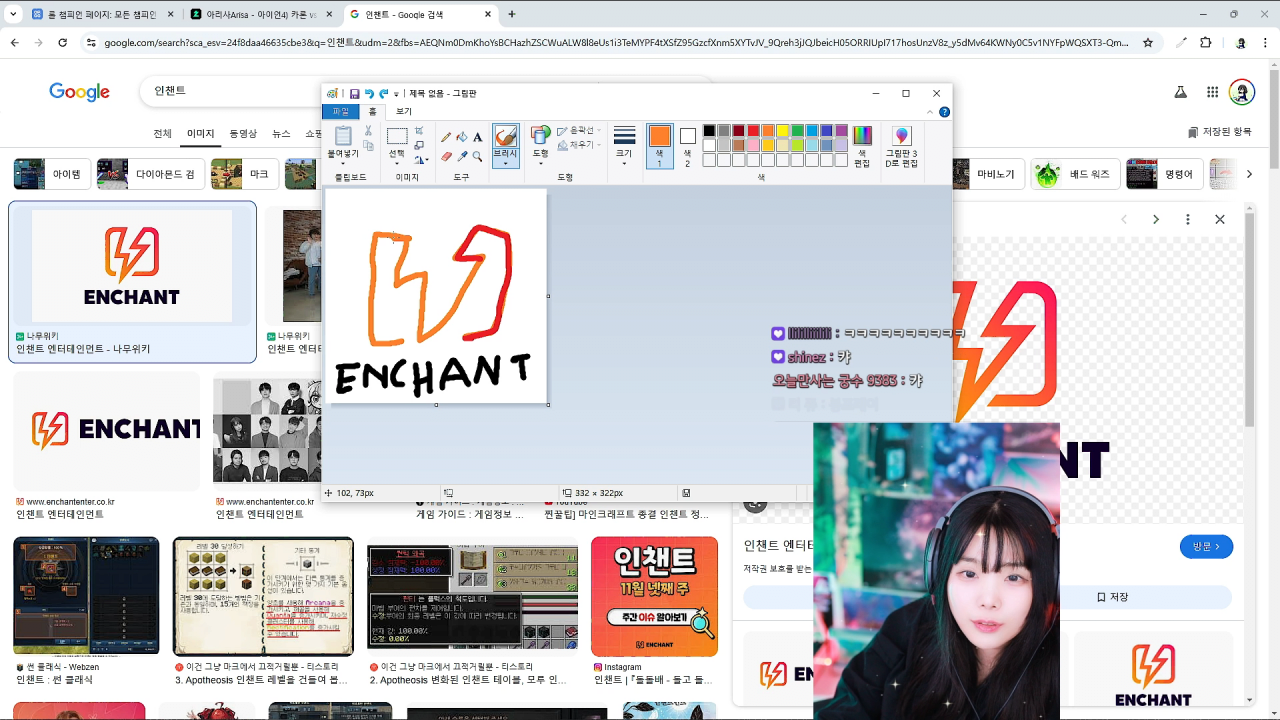
Task: Click the 배드 워즈 filter chip
Action: [x=1074, y=174]
